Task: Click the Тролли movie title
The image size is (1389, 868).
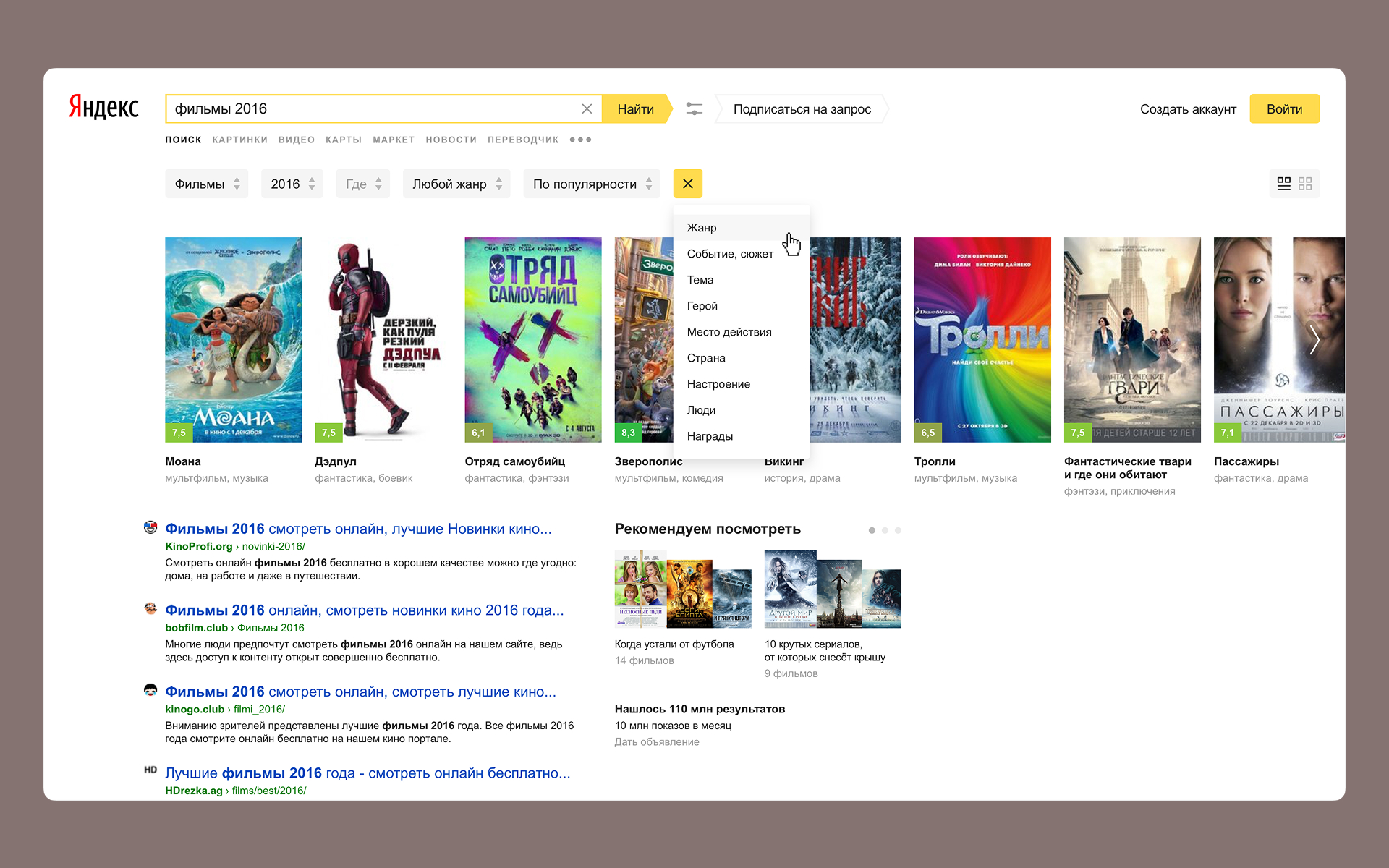Action: [x=935, y=461]
